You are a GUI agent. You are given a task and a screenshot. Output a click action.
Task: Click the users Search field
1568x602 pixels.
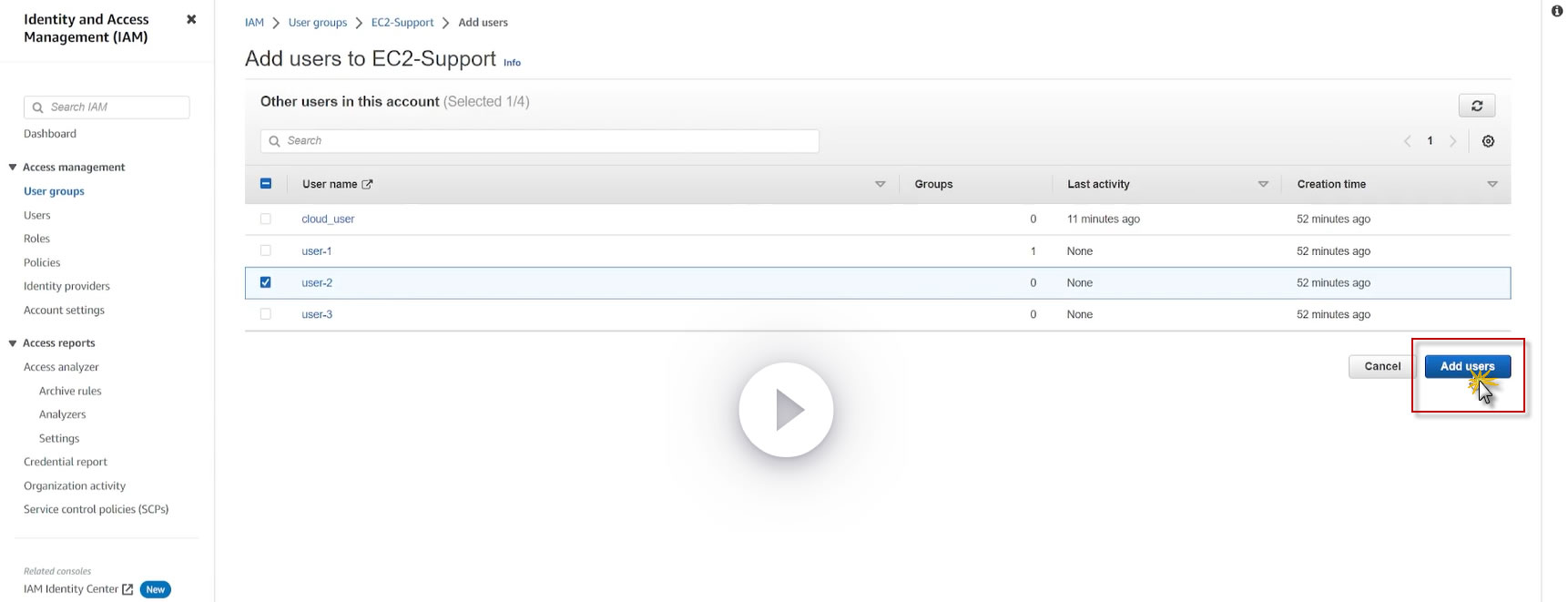click(x=540, y=141)
